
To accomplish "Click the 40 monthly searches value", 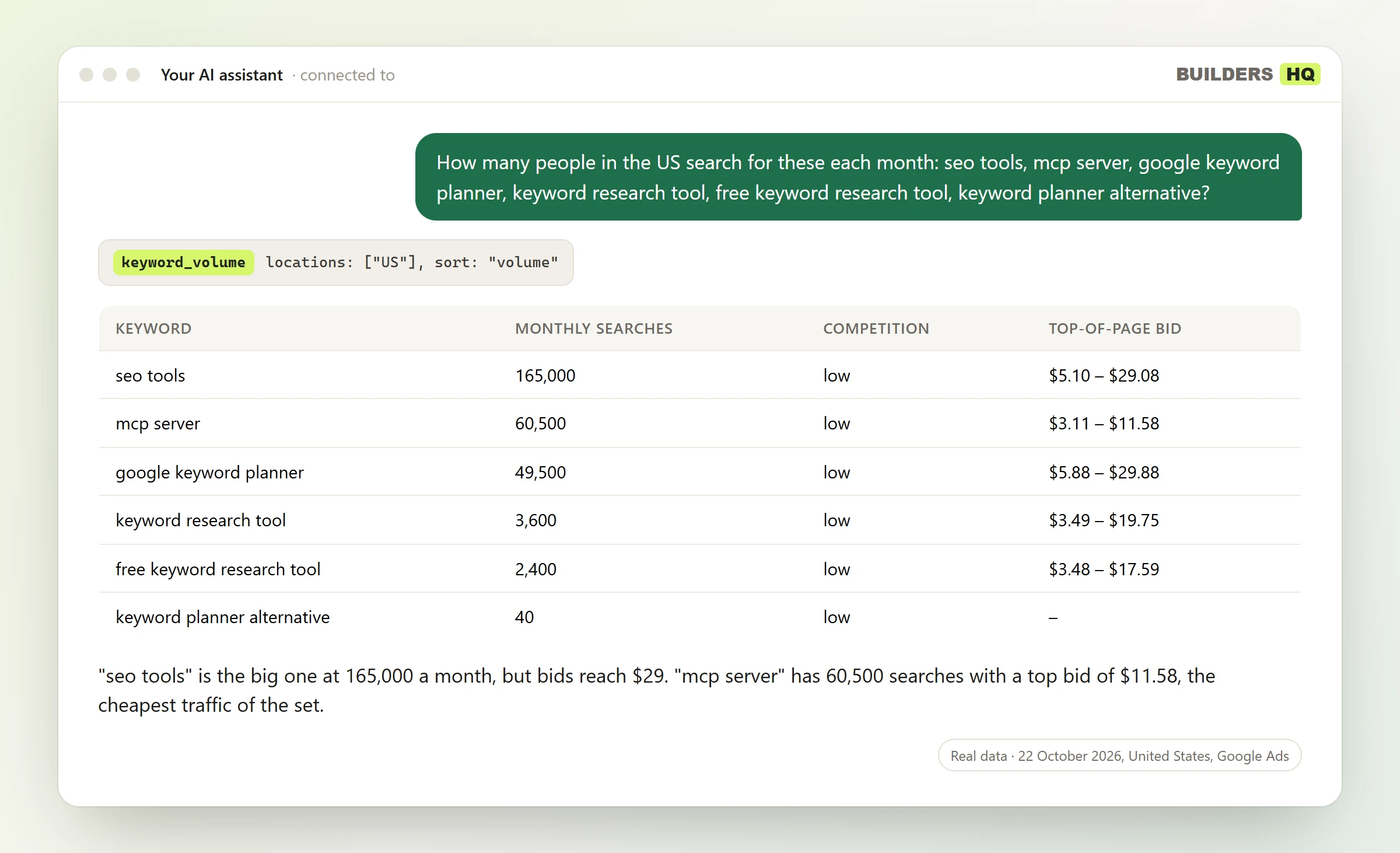I will (x=524, y=617).
